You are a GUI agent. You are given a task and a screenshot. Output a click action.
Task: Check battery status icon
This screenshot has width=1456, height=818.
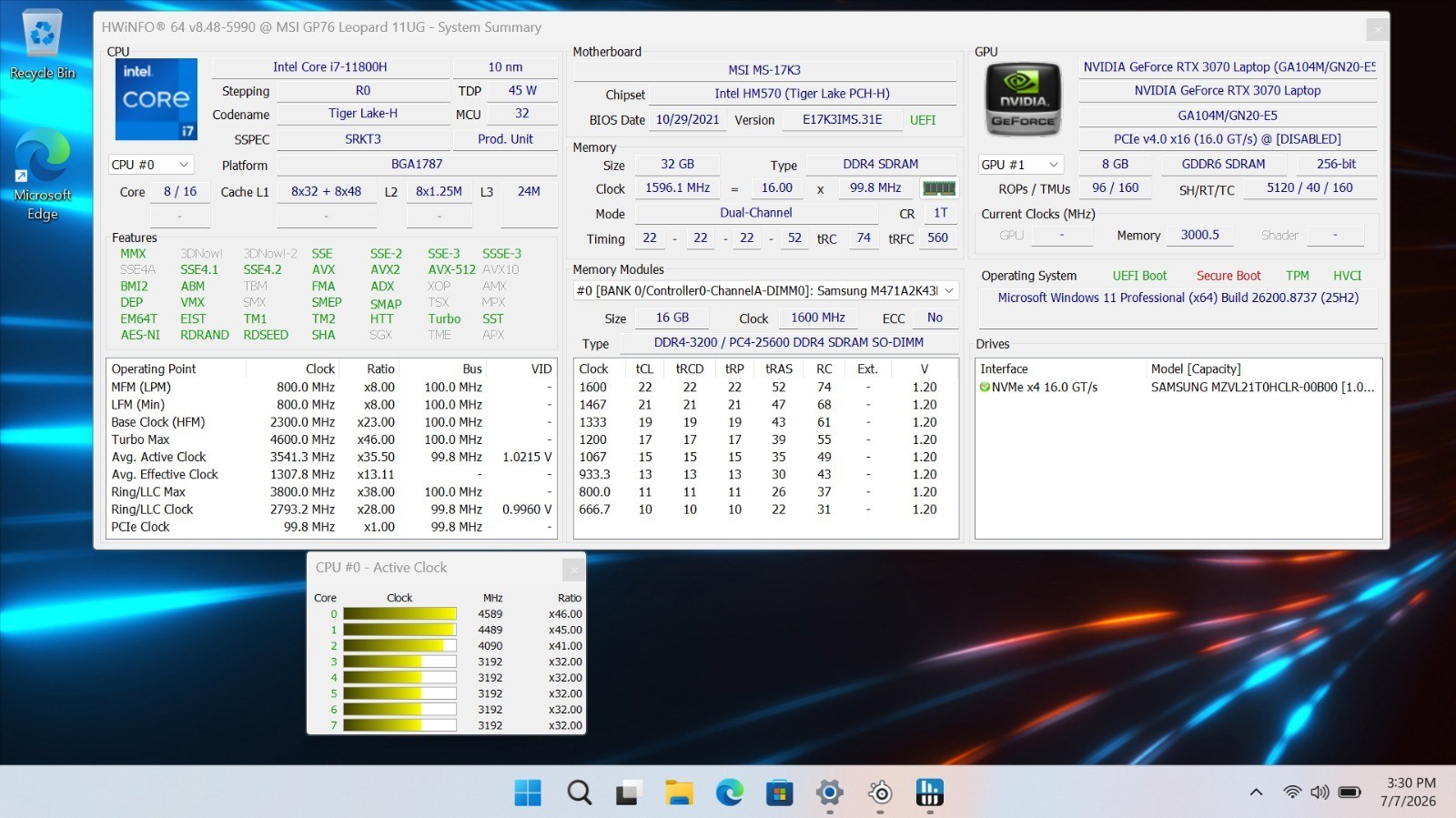pos(1350,793)
